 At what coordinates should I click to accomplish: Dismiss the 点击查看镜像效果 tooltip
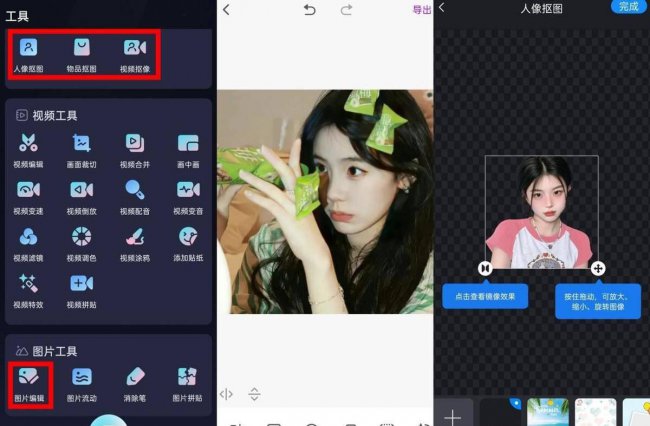click(x=485, y=296)
